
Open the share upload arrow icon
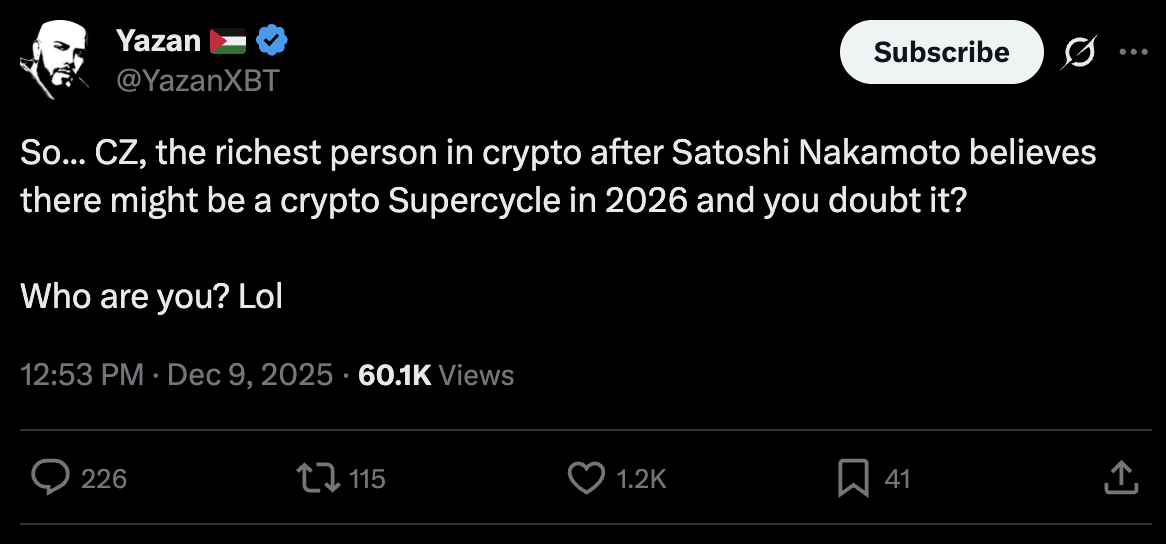click(1120, 479)
